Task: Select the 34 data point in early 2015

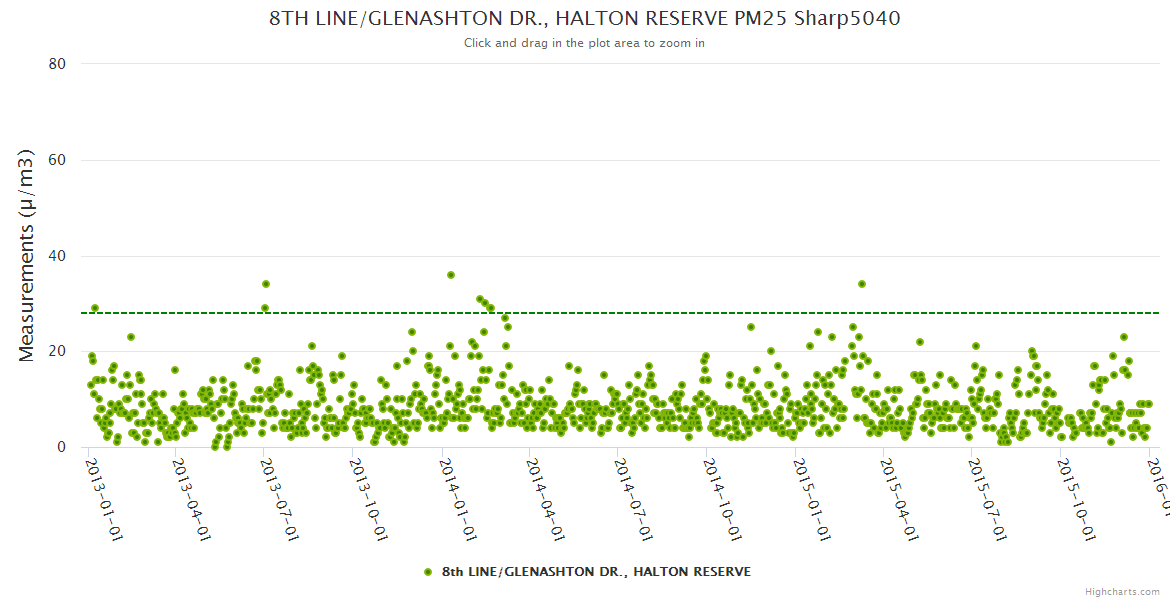Action: [862, 284]
